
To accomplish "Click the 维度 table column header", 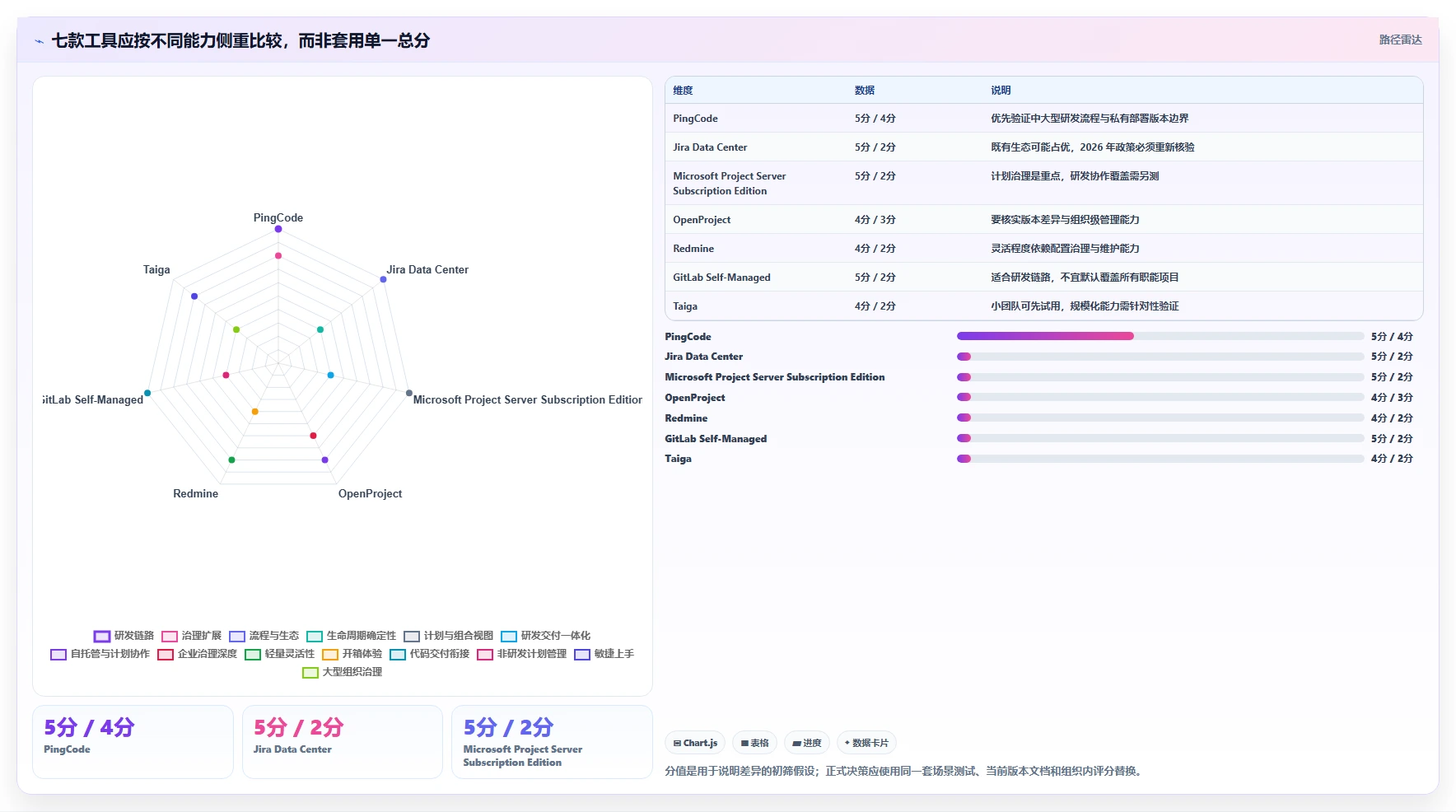I will click(683, 91).
